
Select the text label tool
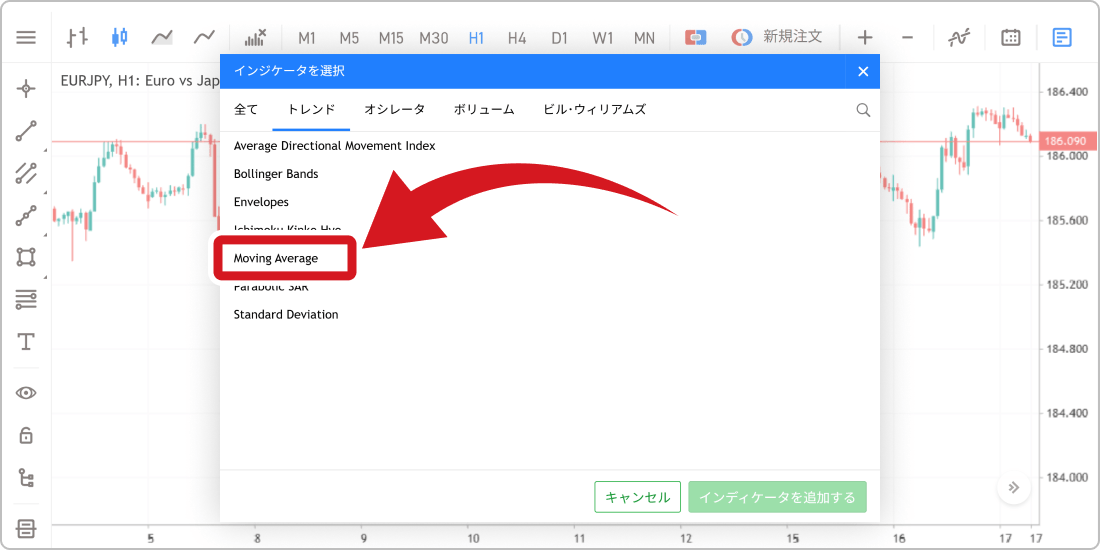26,342
